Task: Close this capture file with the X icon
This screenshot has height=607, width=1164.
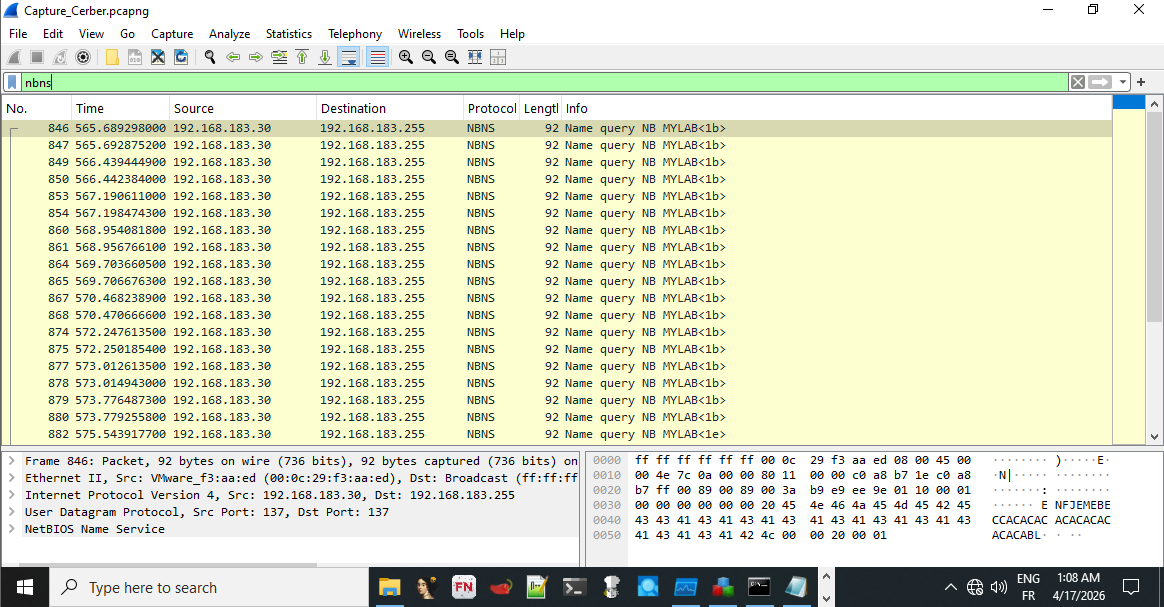Action: [158, 57]
